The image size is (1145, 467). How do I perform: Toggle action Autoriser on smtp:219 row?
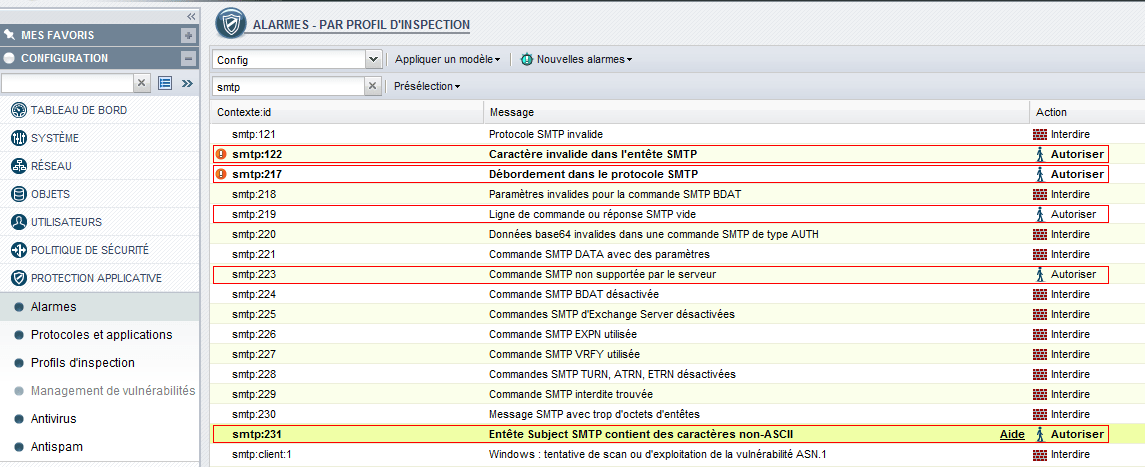pyautogui.click(x=1070, y=214)
